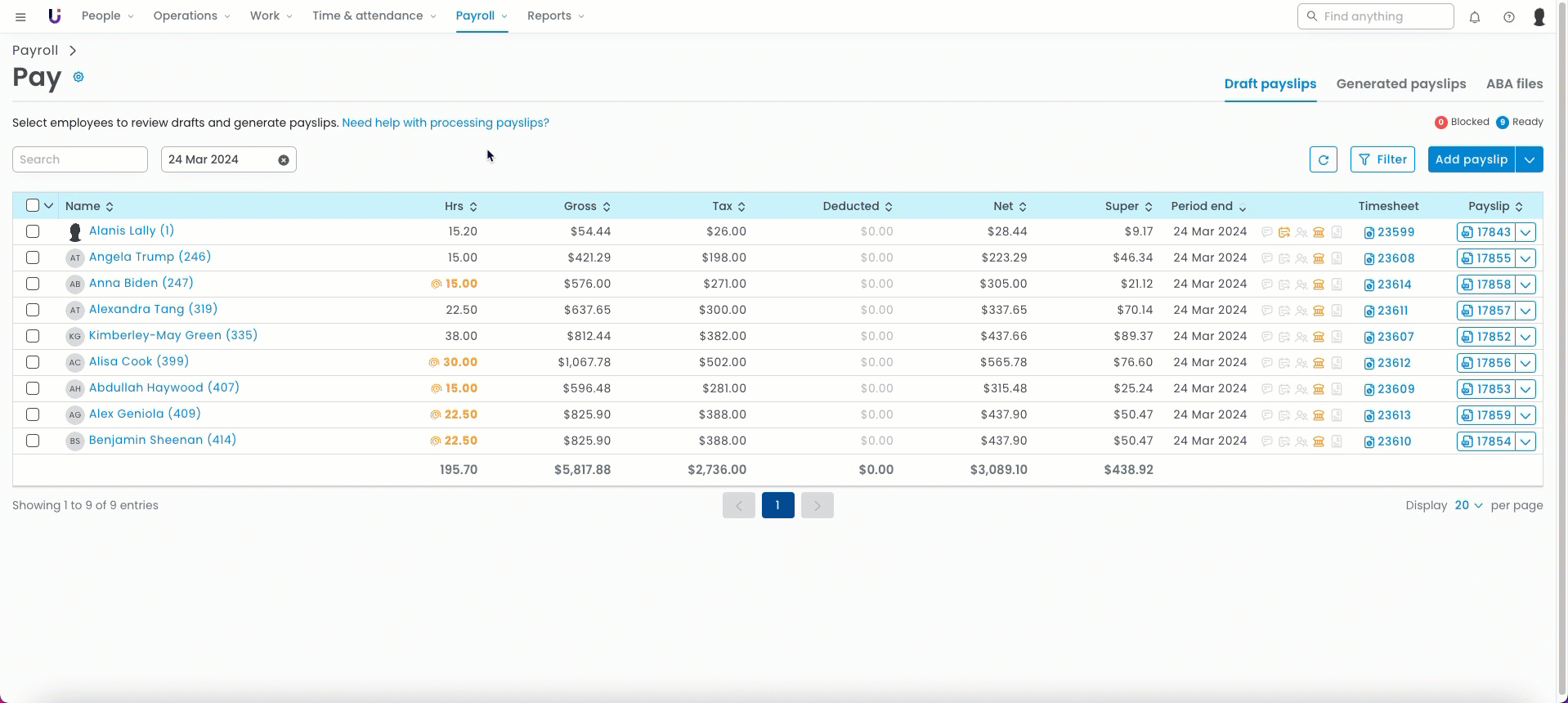Click the orange bank icon in Alanis Lally's row
This screenshot has width=1568, height=703.
click(1319, 232)
